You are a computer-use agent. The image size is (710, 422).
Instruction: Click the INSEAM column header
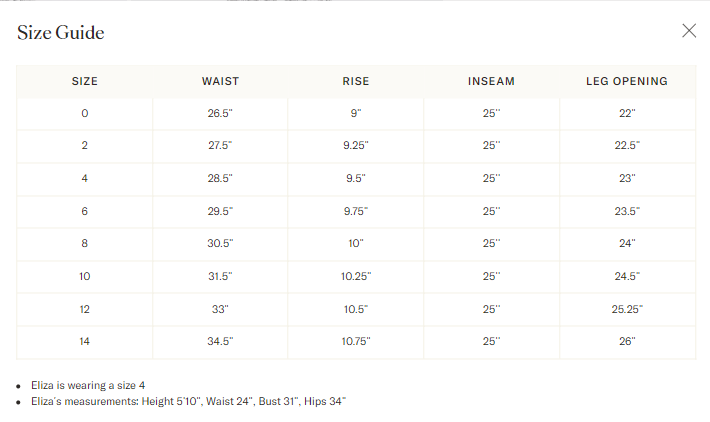(x=491, y=81)
